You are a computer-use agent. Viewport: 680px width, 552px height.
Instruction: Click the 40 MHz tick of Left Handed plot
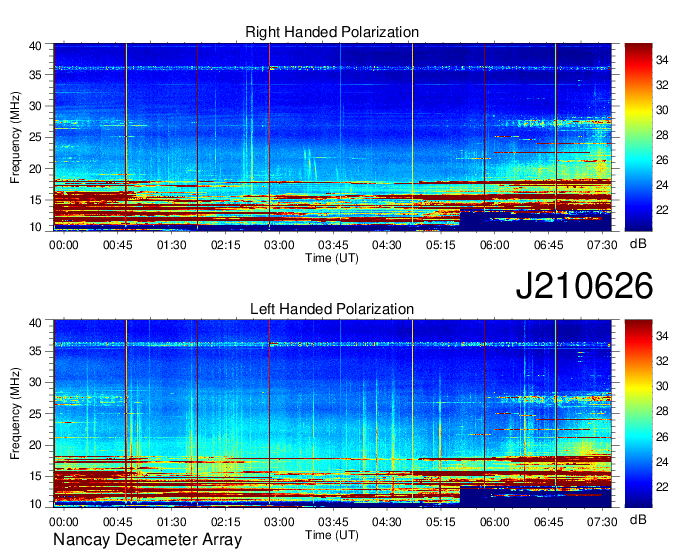pyautogui.click(x=36, y=323)
